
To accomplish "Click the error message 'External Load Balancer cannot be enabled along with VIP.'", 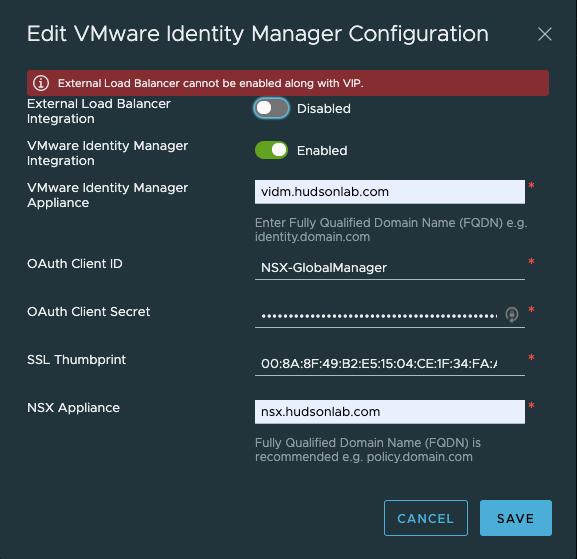I will point(210,84).
